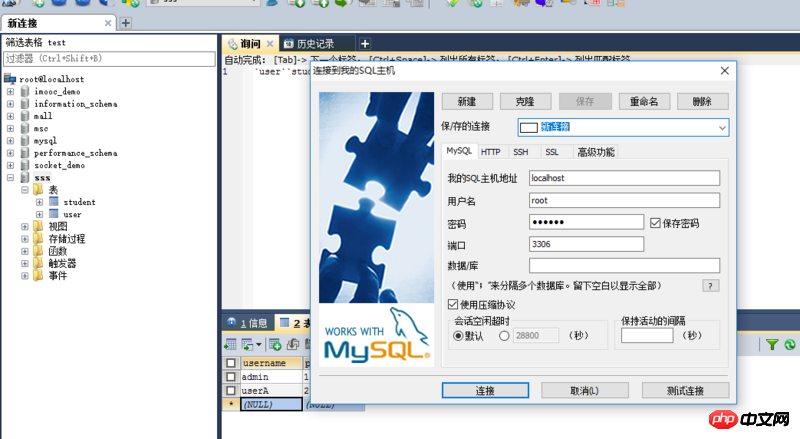This screenshot has height=439, width=800.
Task: Click the 克隆 button
Action: pyautogui.click(x=525, y=102)
